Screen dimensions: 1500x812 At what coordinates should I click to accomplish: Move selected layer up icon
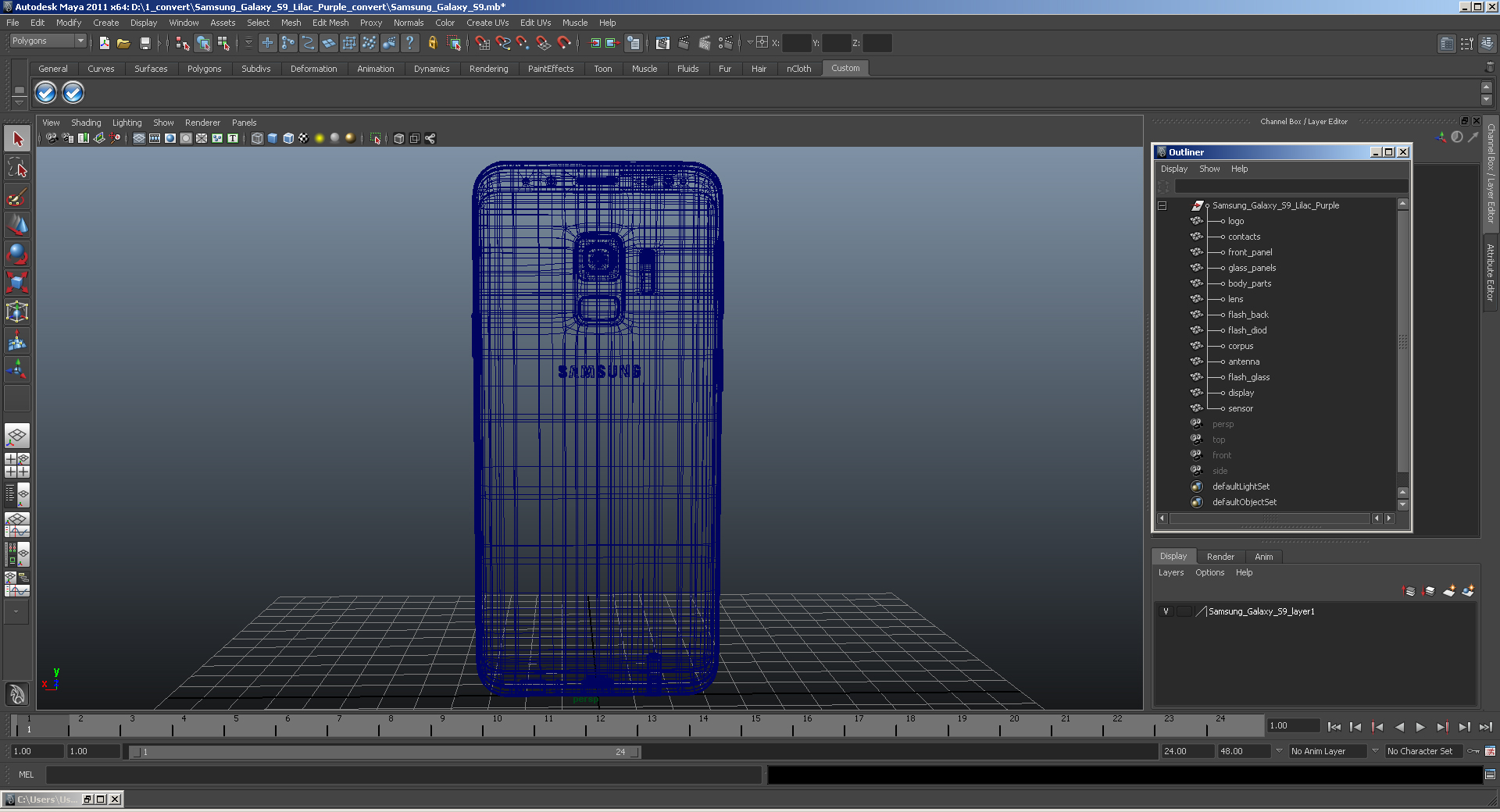(x=1409, y=591)
